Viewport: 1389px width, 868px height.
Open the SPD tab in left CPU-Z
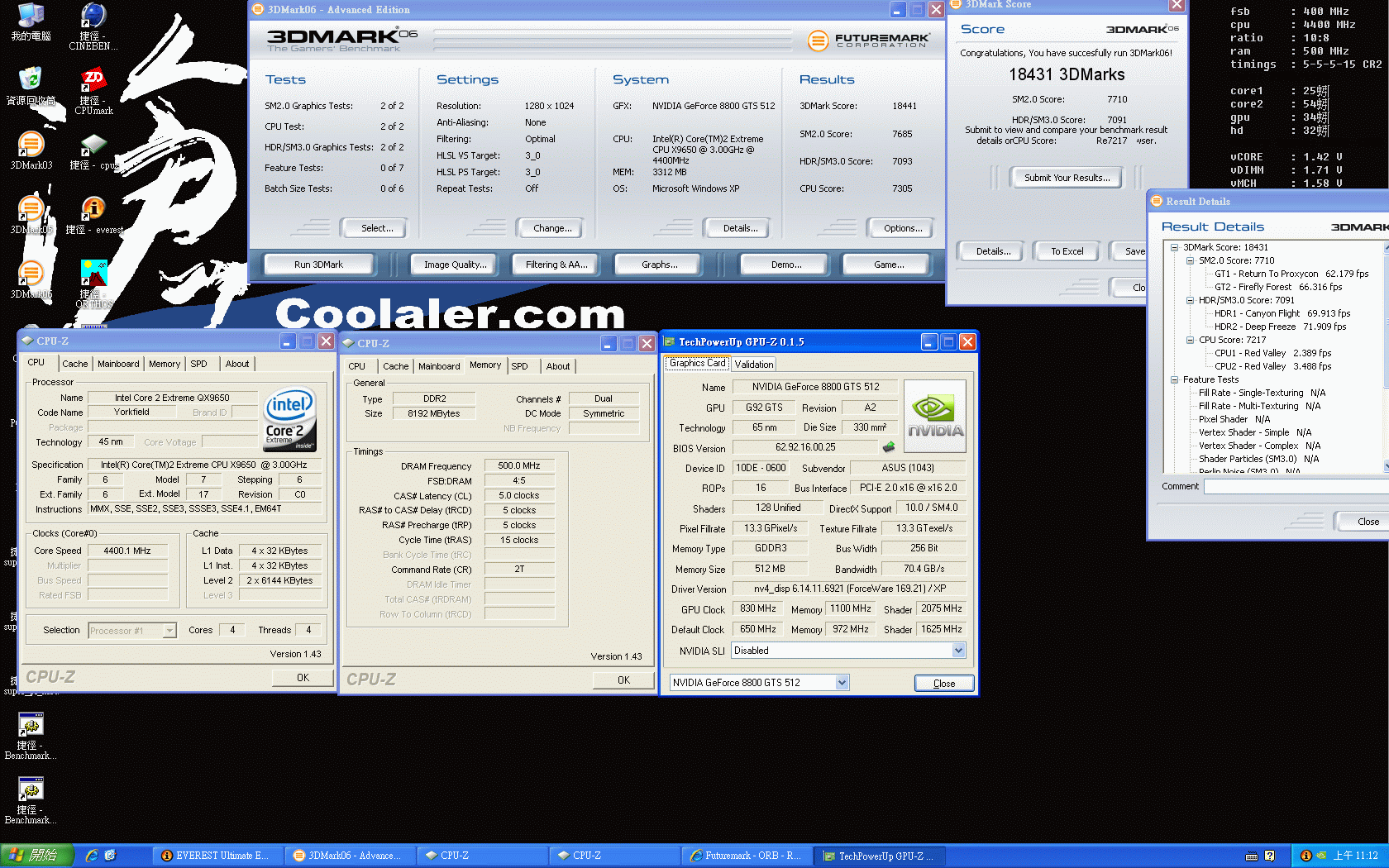coord(199,364)
